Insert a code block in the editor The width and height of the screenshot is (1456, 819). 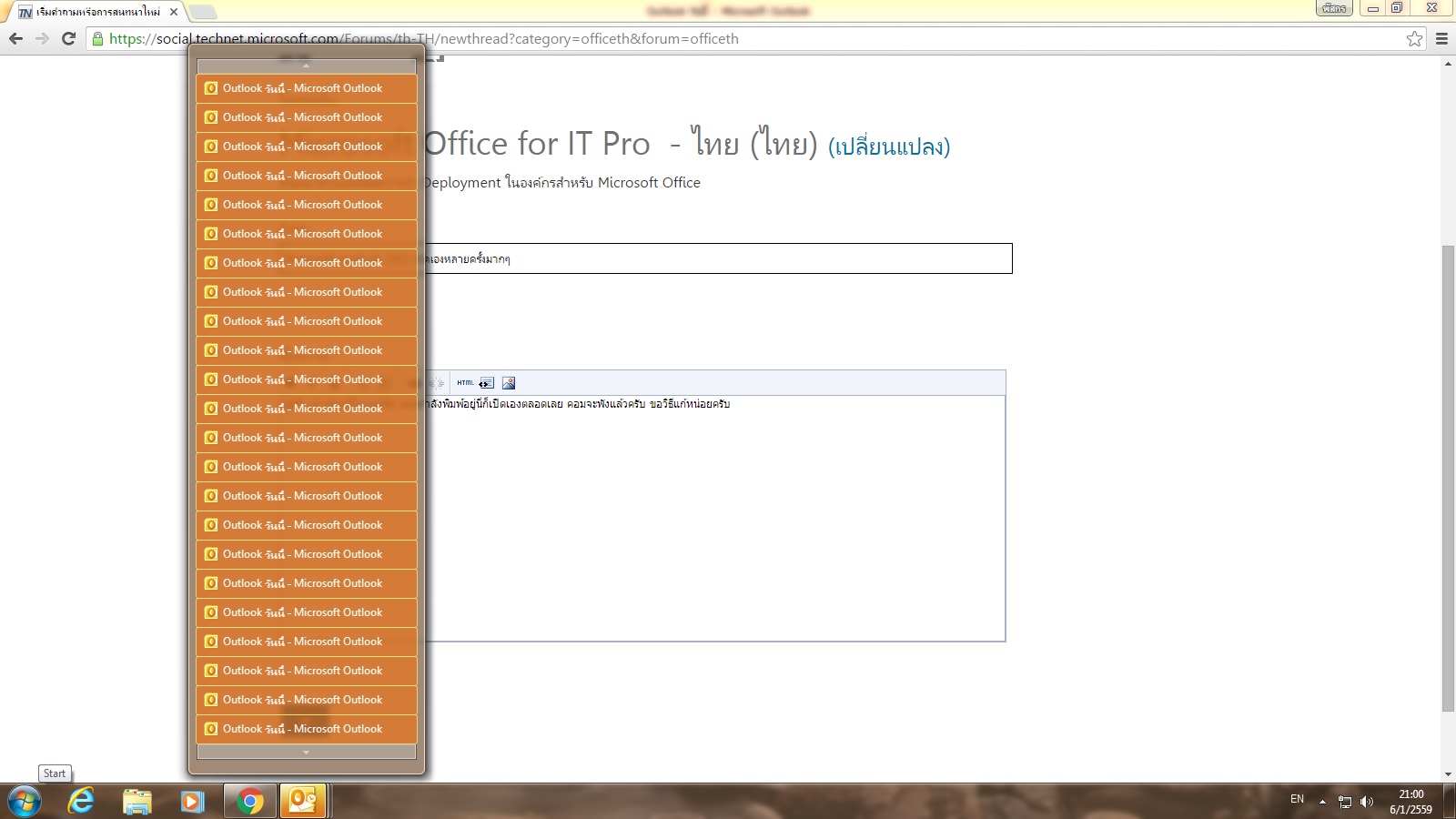click(x=487, y=383)
